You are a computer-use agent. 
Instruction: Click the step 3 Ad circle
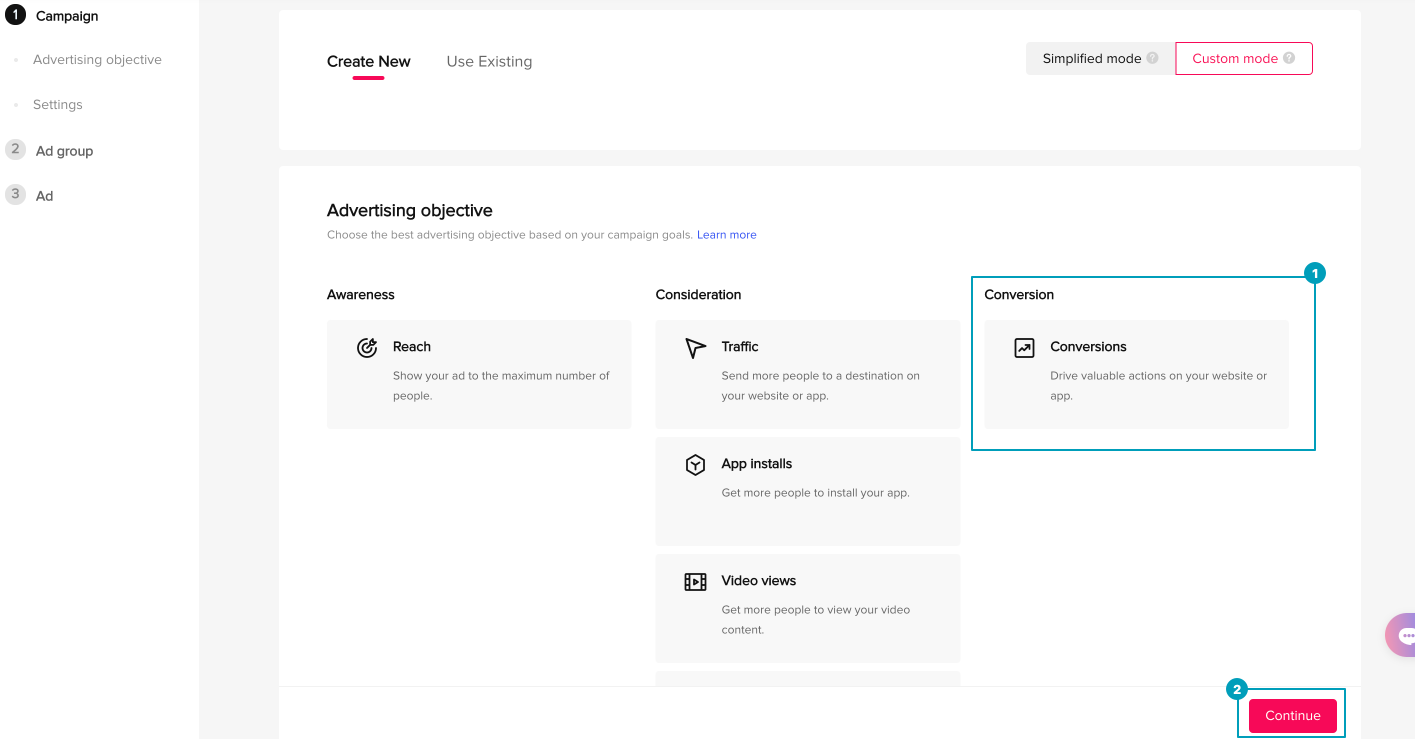[x=15, y=194]
